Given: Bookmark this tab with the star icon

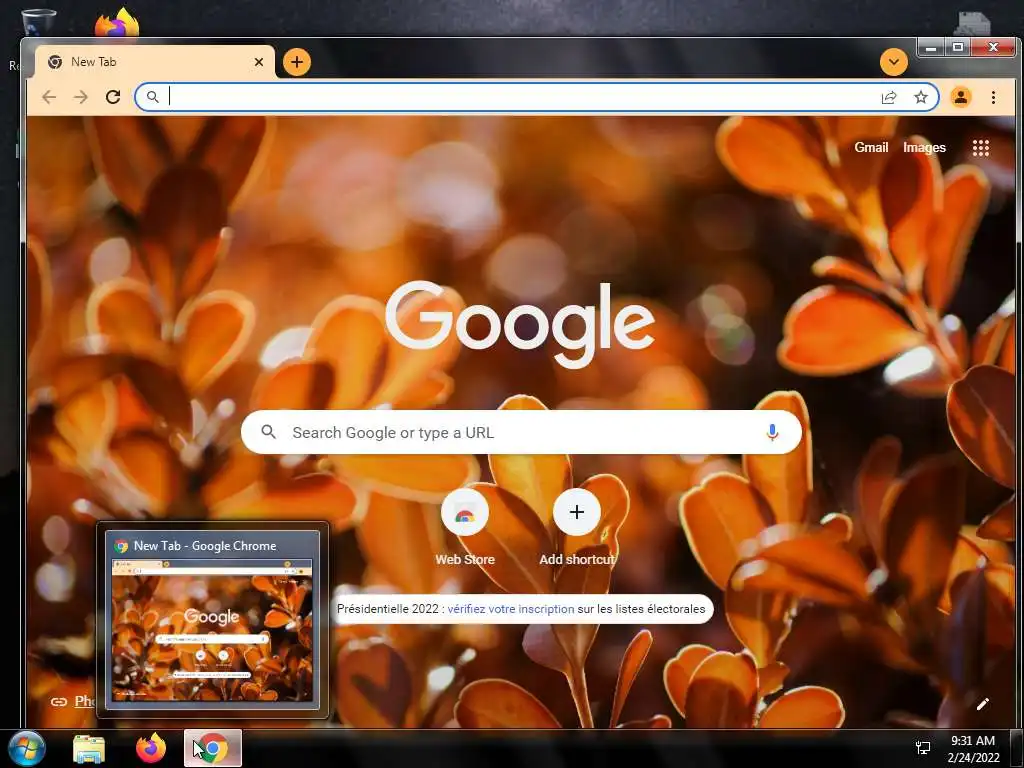Looking at the screenshot, I should point(921,97).
